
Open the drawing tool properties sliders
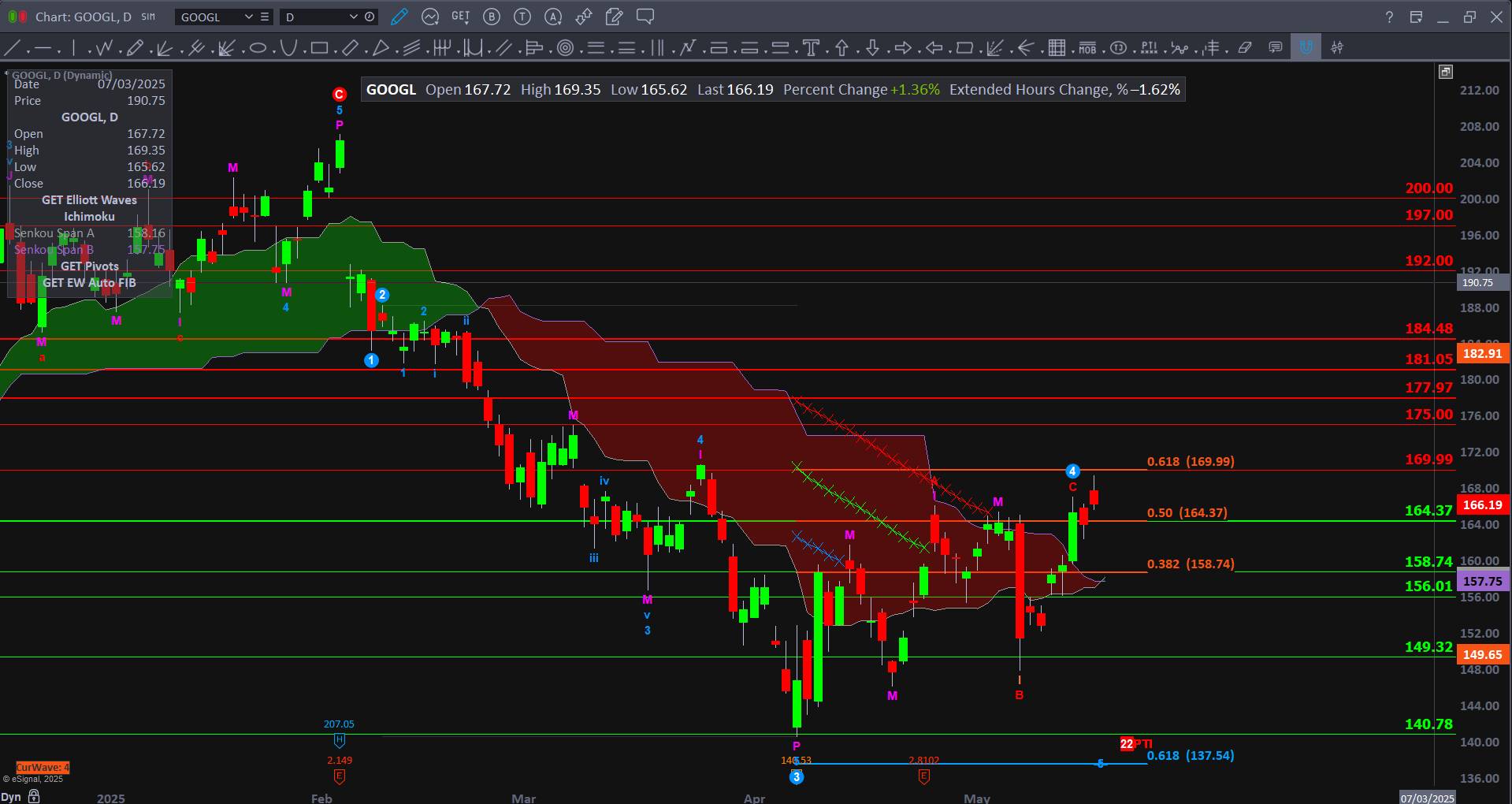pyautogui.click(x=1337, y=48)
